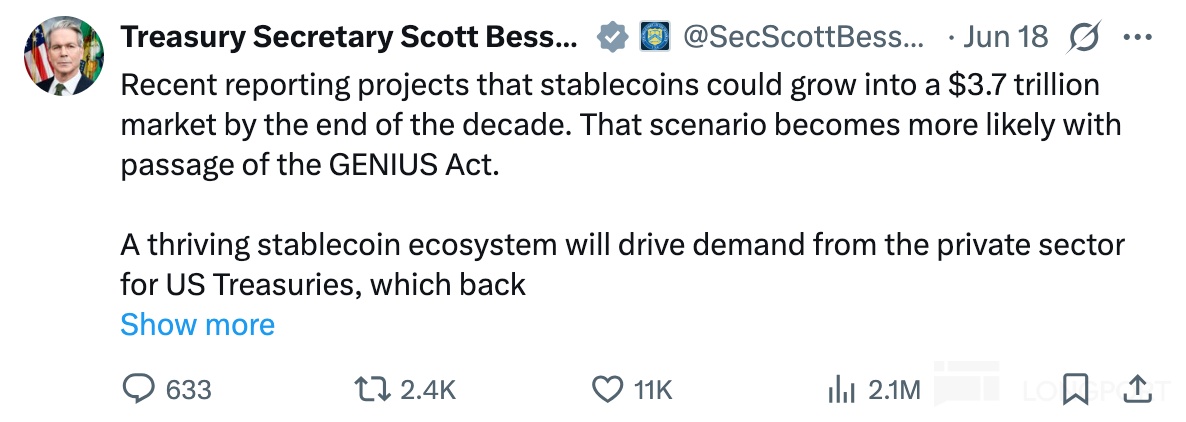This screenshot has height=422, width=1186.
Task: Click the 11K likes count
Action: [654, 389]
